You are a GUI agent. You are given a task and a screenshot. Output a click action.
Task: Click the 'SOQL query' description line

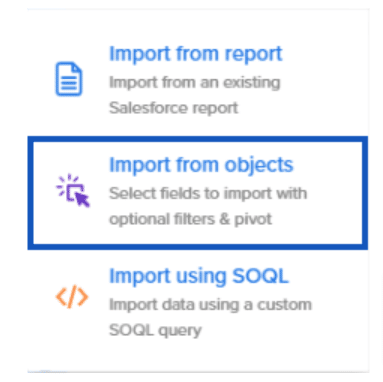pos(155,330)
